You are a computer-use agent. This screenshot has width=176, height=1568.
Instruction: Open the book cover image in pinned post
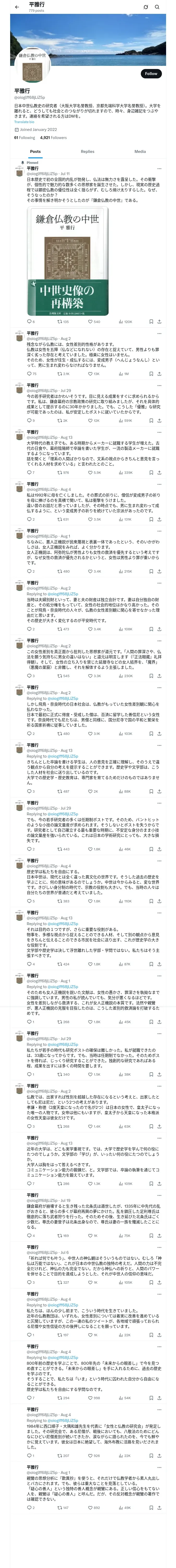point(67,260)
